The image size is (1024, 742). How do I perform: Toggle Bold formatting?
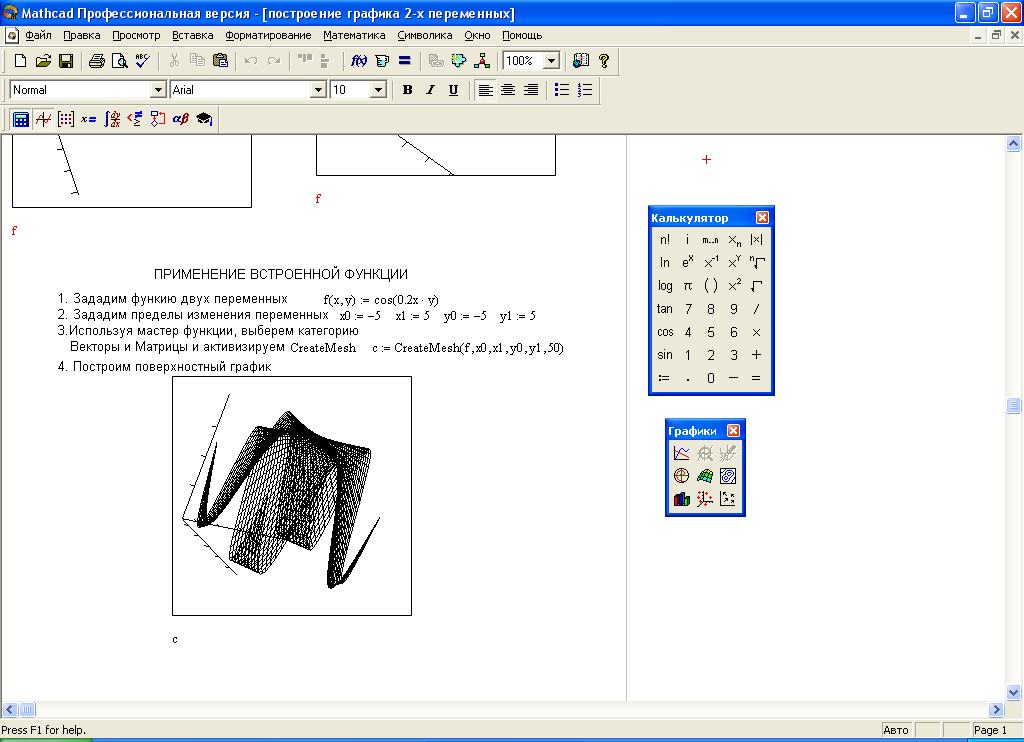pyautogui.click(x=408, y=90)
